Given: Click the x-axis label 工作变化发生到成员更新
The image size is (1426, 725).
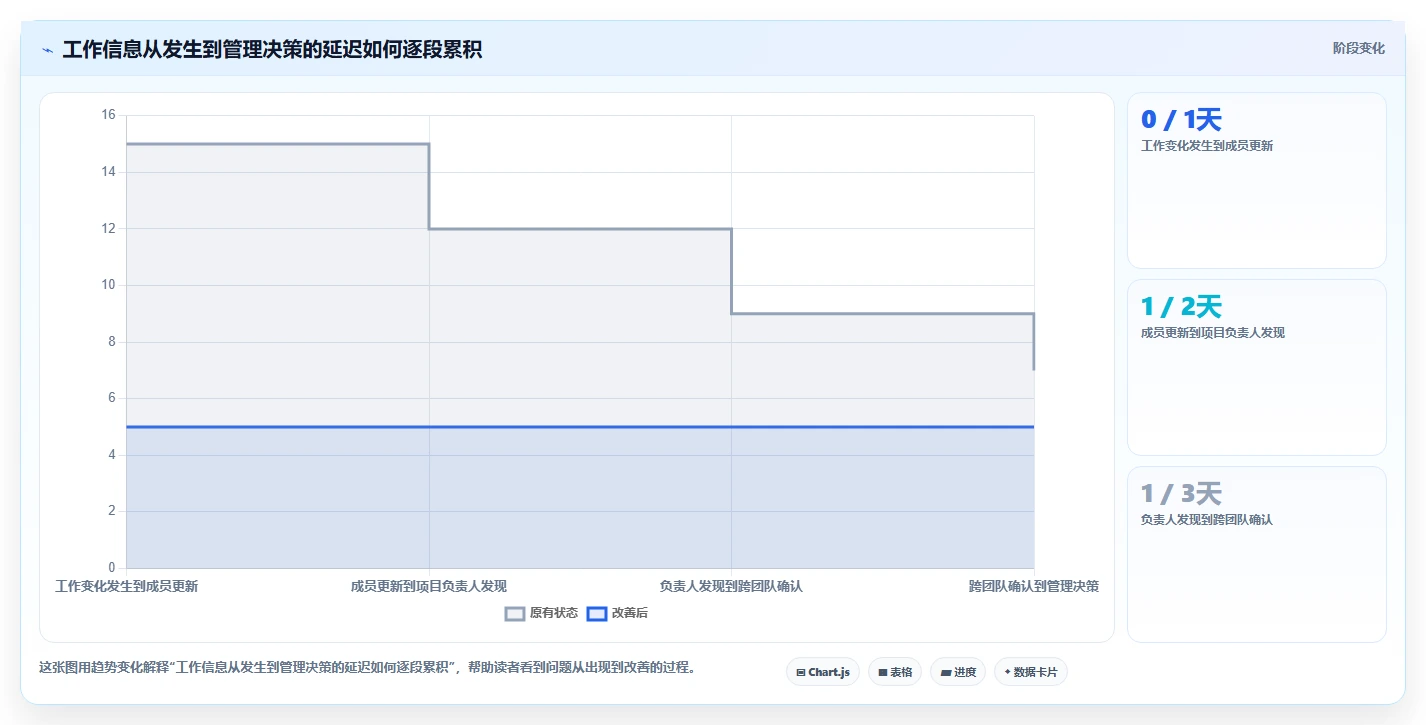Looking at the screenshot, I should click(x=127, y=586).
